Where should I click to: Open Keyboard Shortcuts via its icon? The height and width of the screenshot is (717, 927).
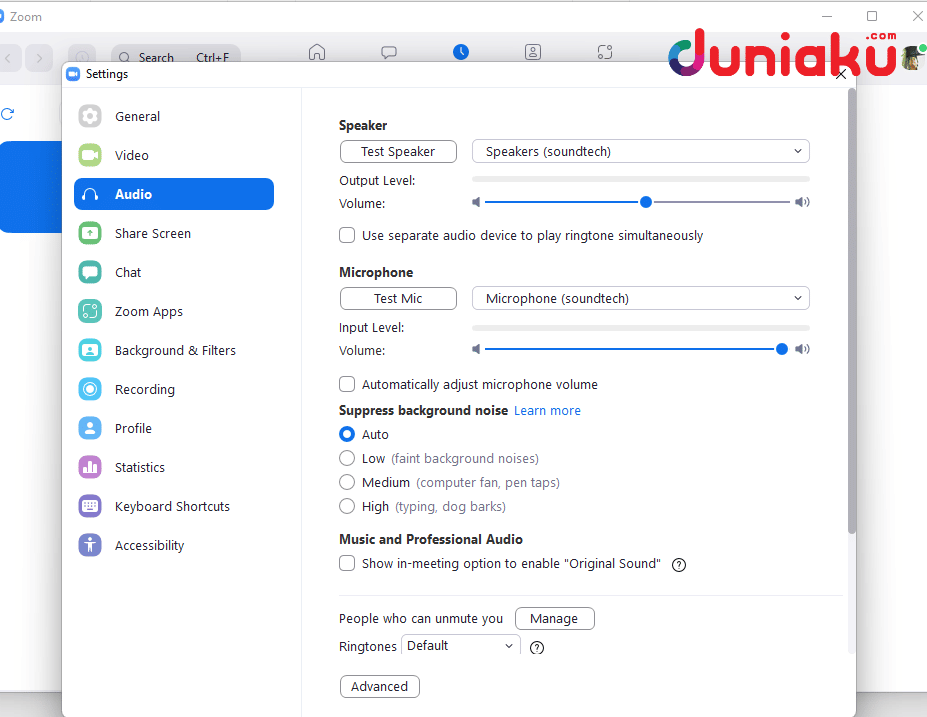[x=91, y=506]
